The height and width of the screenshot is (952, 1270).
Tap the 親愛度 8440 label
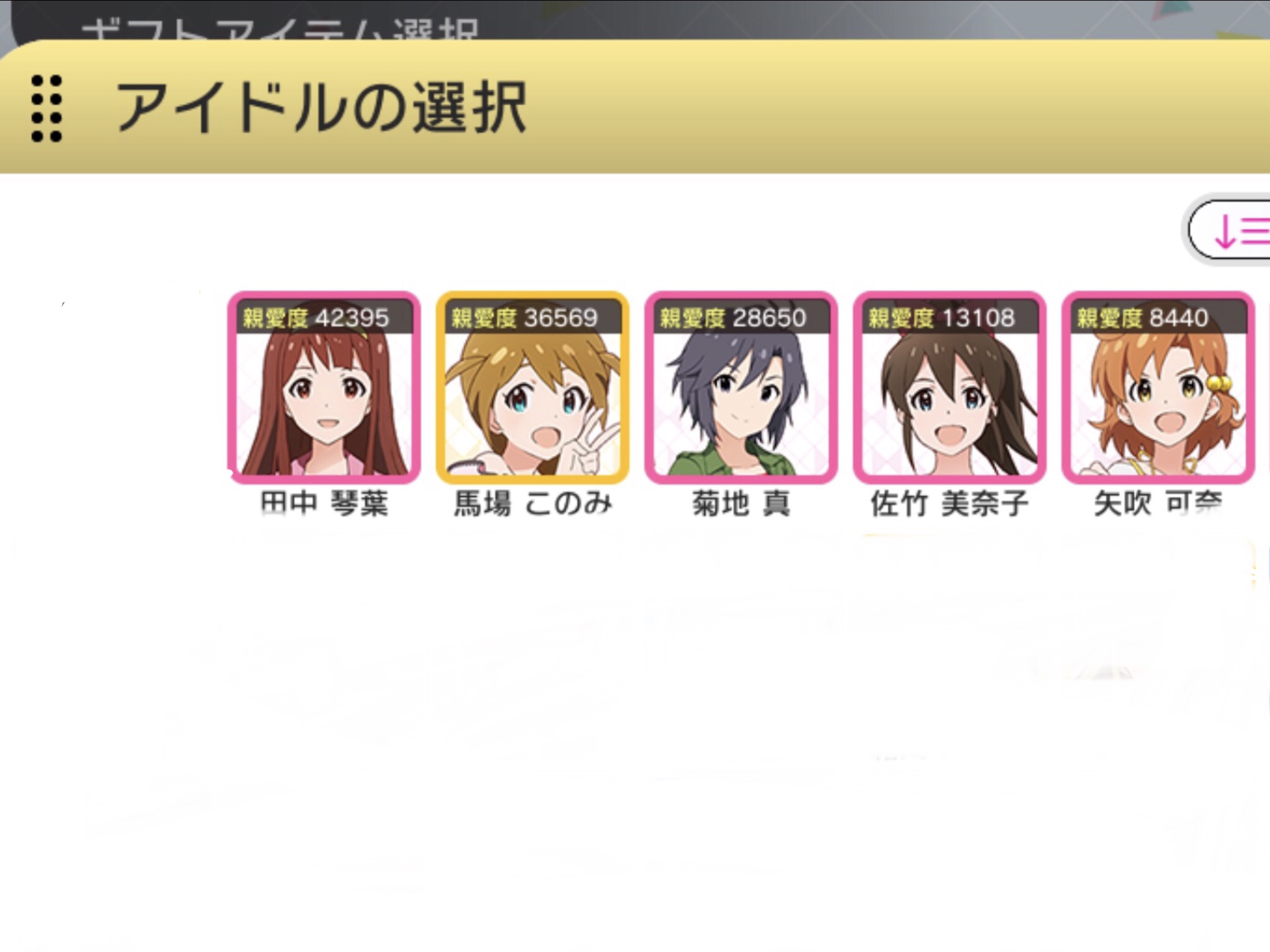pos(1142,318)
